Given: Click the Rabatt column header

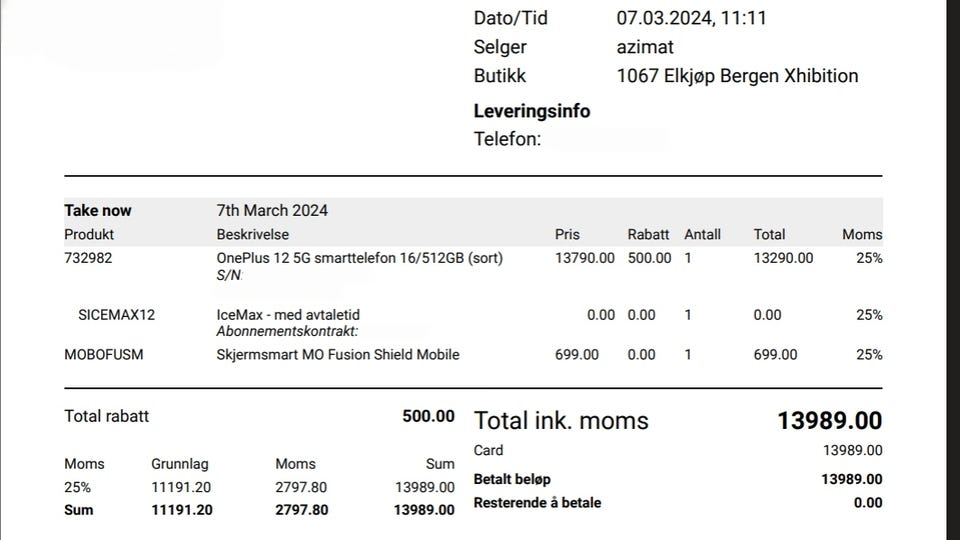Looking at the screenshot, I should 648,234.
